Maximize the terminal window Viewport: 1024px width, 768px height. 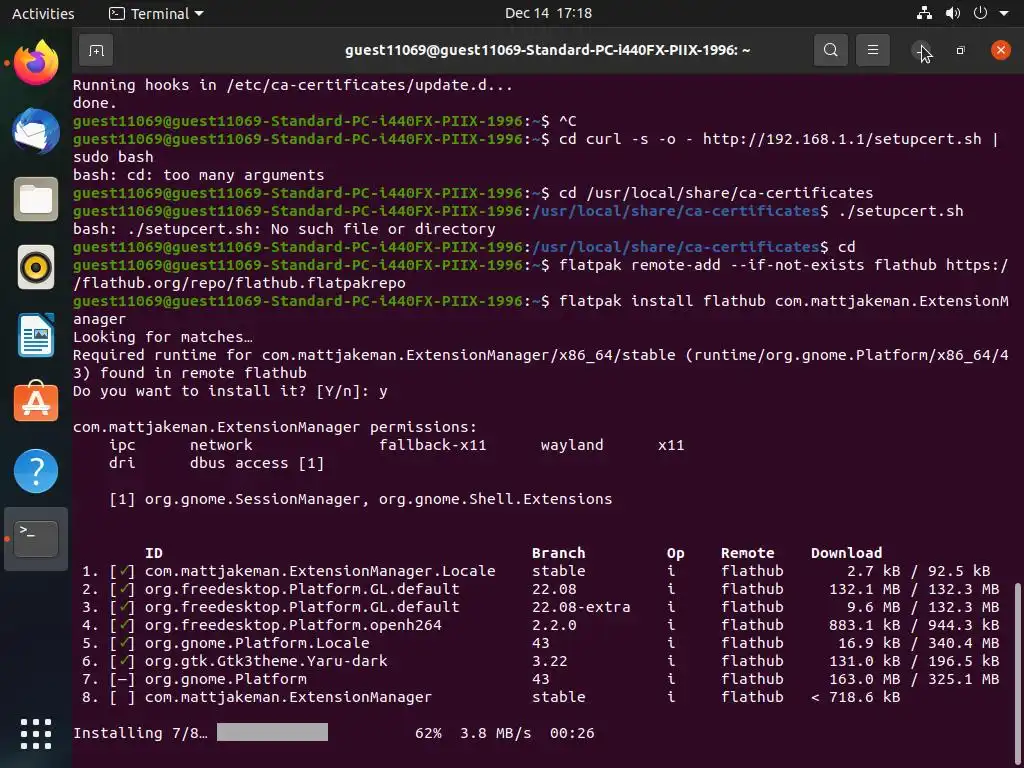(x=960, y=50)
